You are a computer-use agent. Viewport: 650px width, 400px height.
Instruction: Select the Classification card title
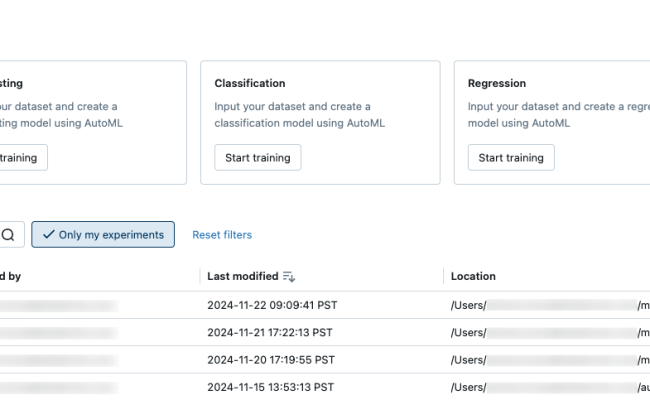point(250,84)
